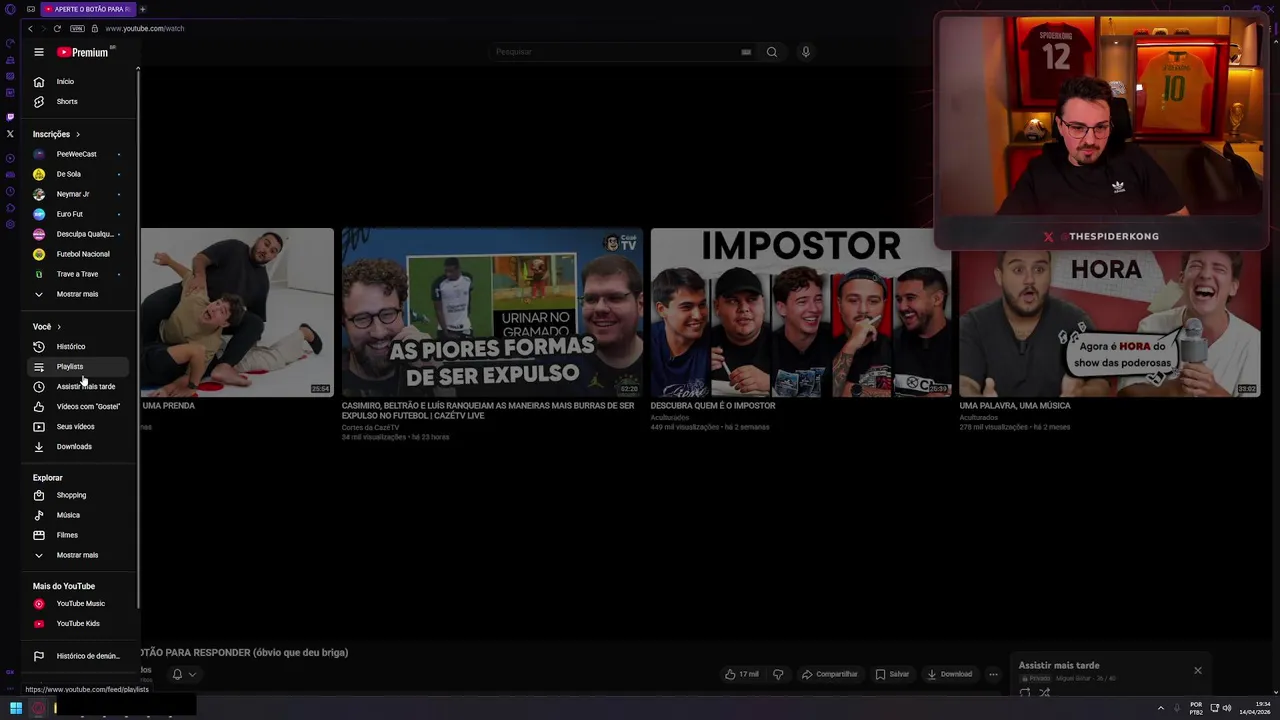Viewport: 1280px width, 720px height.
Task: Click the on-screen keyboard icon in search
Action: coord(746,52)
